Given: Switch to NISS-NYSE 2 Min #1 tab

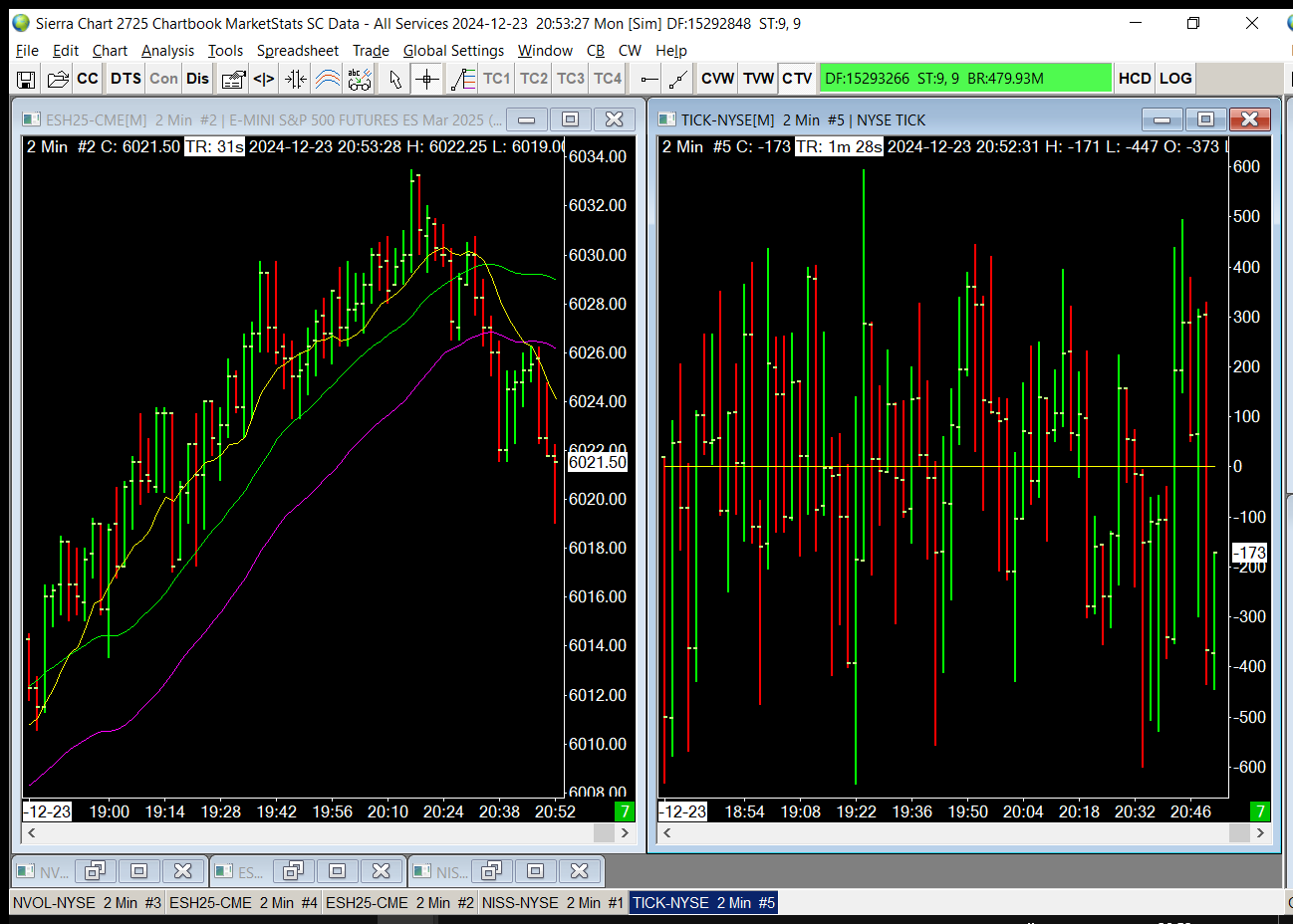Looking at the screenshot, I should [x=553, y=903].
